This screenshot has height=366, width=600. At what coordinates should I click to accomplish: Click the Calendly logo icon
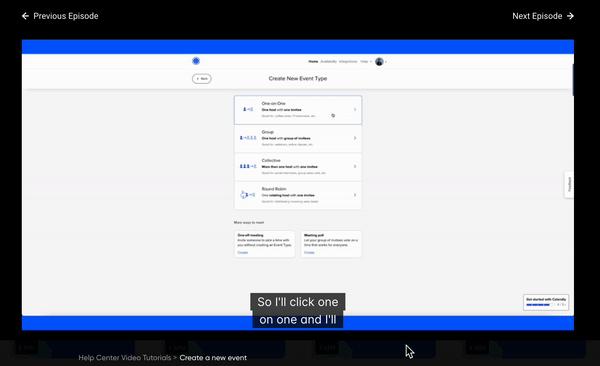[x=196, y=61]
